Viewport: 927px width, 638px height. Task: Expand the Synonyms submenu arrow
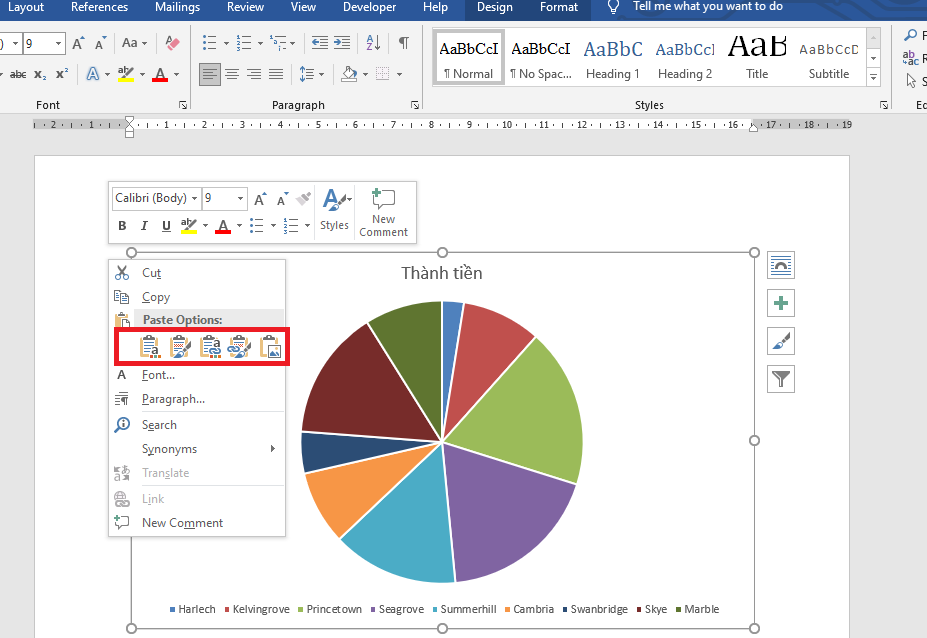tap(273, 449)
